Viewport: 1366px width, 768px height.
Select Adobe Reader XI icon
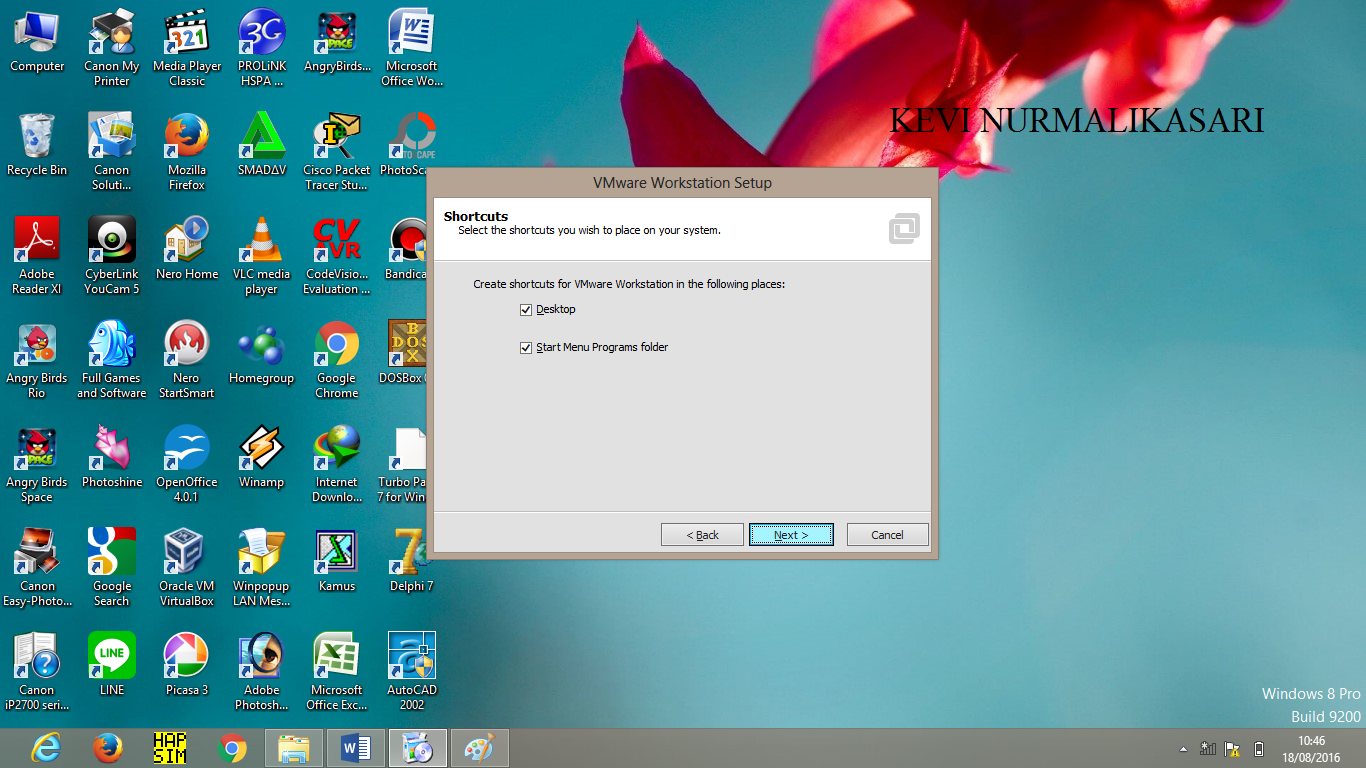coord(37,256)
